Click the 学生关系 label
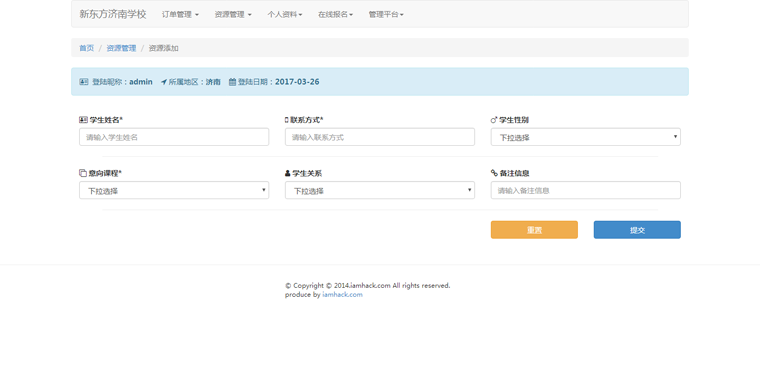 coord(307,173)
